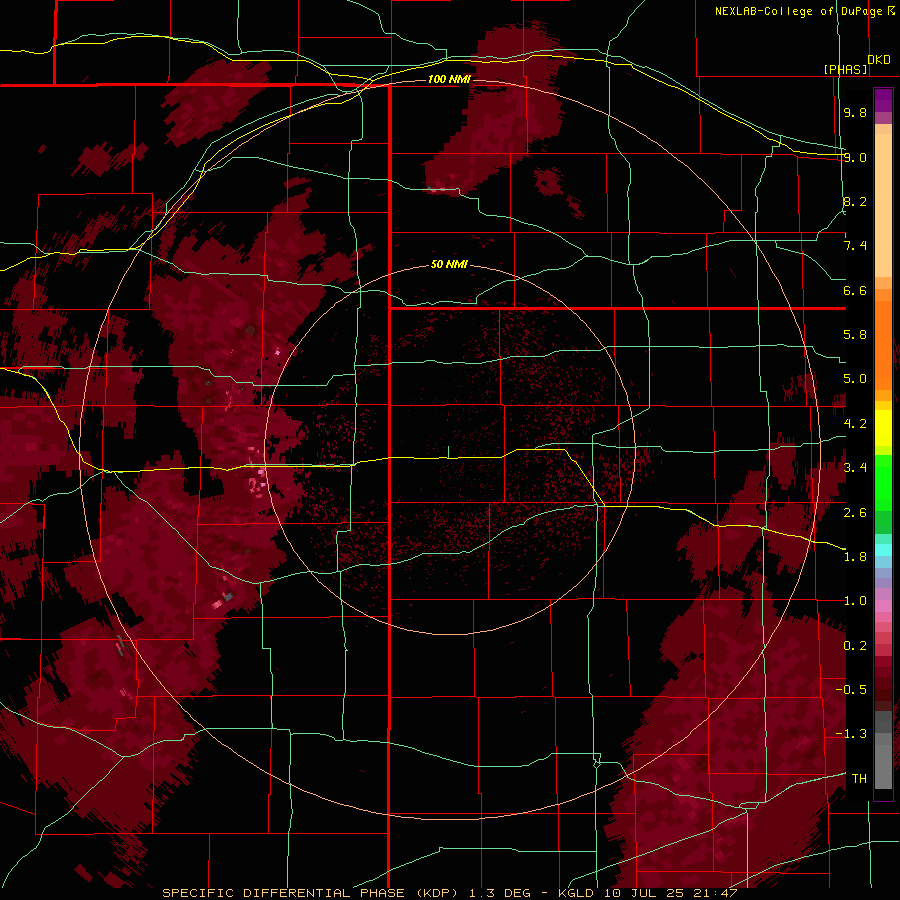Viewport: 900px width, 900px height.
Task: Select the 7.4 value on the scale
Action: pyautogui.click(x=855, y=246)
